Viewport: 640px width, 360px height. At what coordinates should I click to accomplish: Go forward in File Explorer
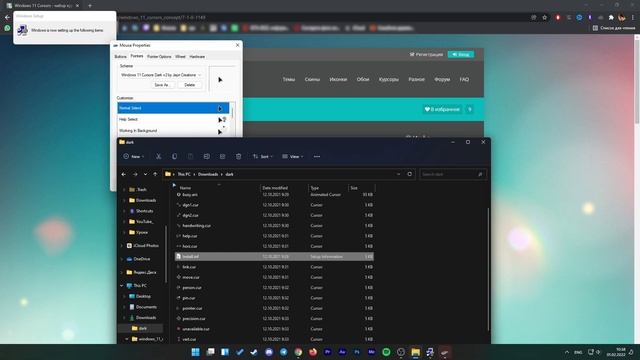point(135,174)
